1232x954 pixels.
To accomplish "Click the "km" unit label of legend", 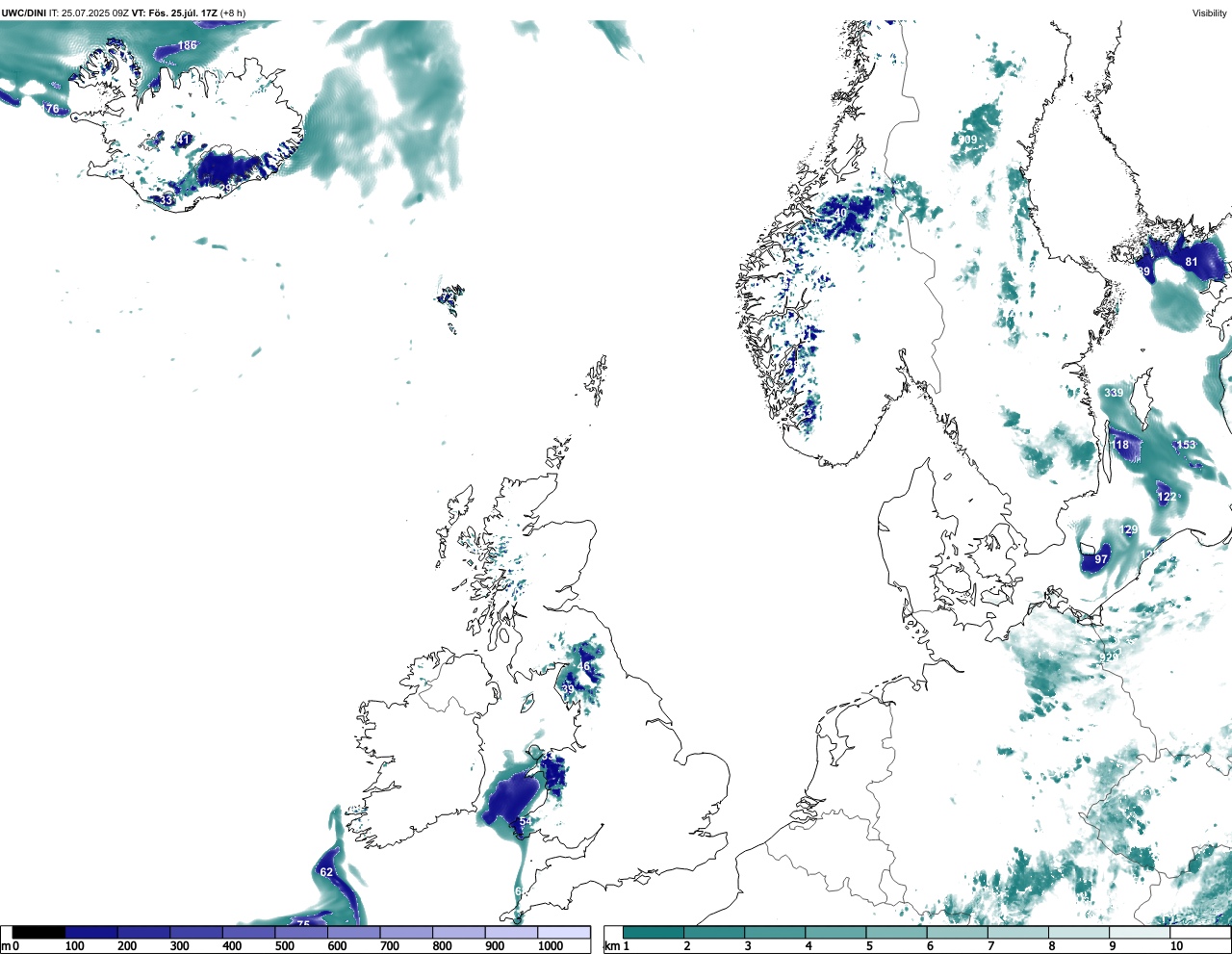I will [612, 946].
